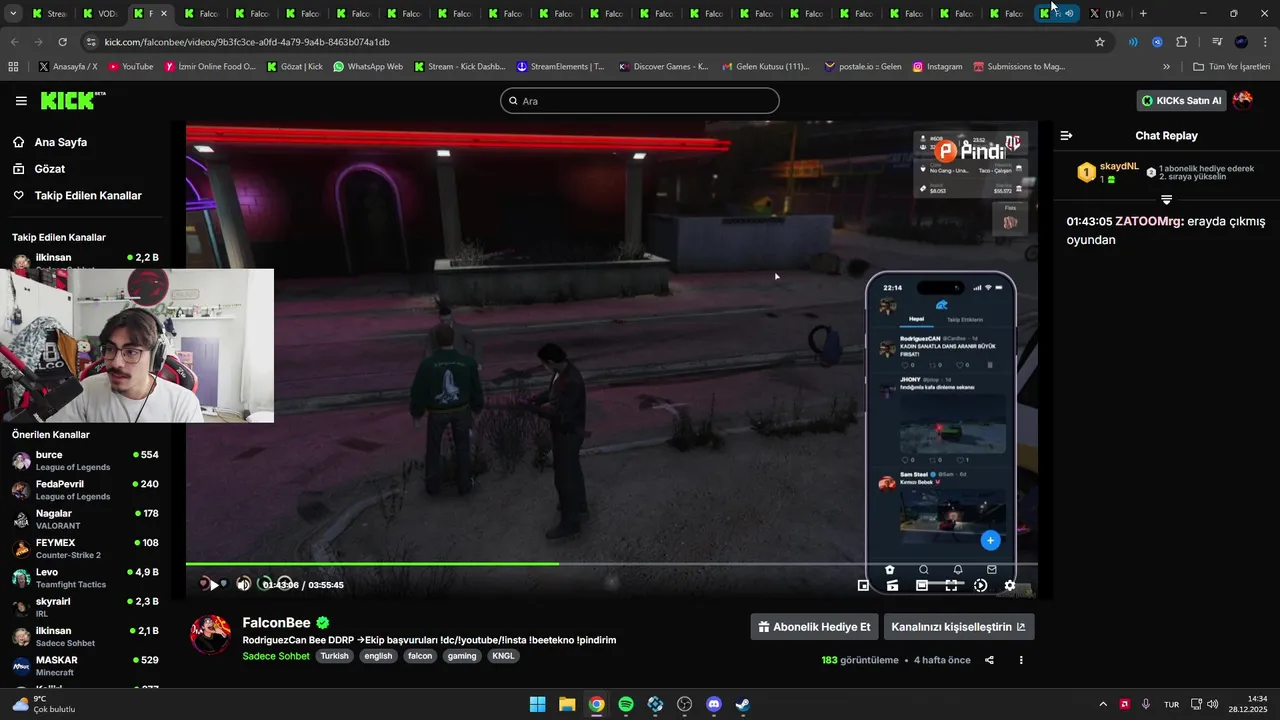This screenshot has width=1280, height=720.
Task: Play the video
Action: point(213,585)
